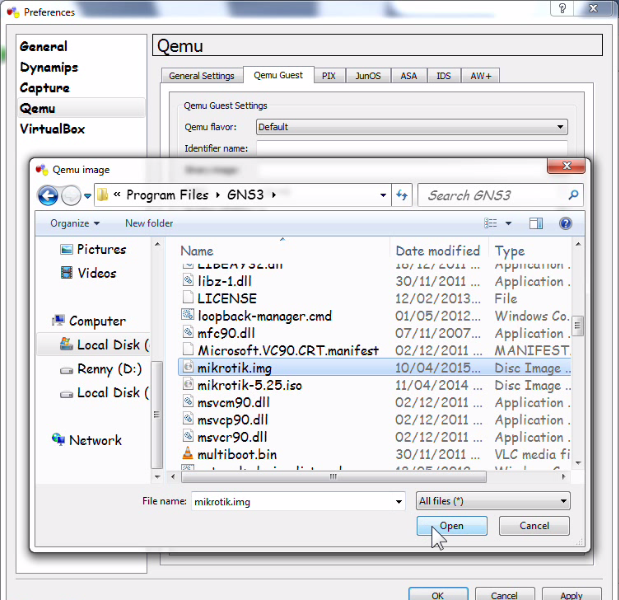This screenshot has width=619, height=600.
Task: Click the Back arrow in Qemu image dialog
Action: [x=48, y=195]
